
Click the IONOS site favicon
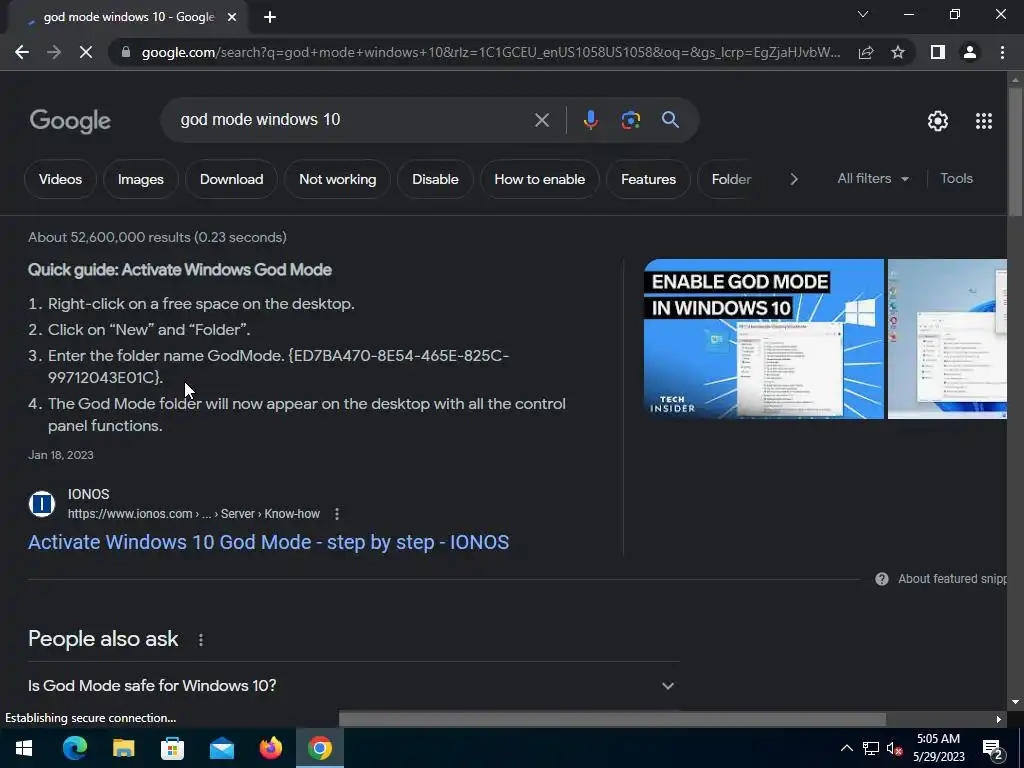pos(42,504)
